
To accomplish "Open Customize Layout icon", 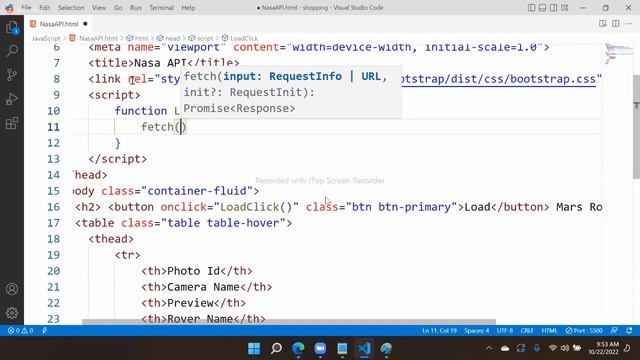I will point(564,8).
